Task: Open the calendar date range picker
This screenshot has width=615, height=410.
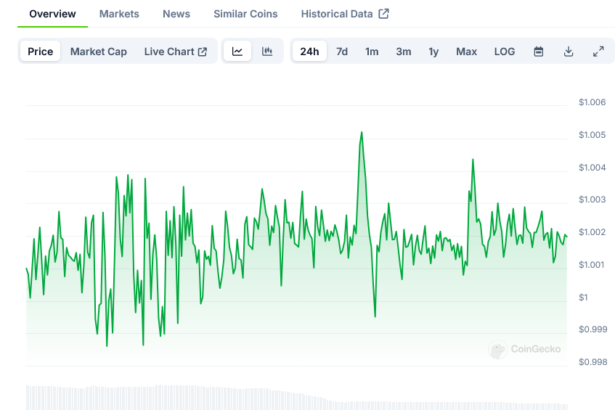Action: point(538,52)
